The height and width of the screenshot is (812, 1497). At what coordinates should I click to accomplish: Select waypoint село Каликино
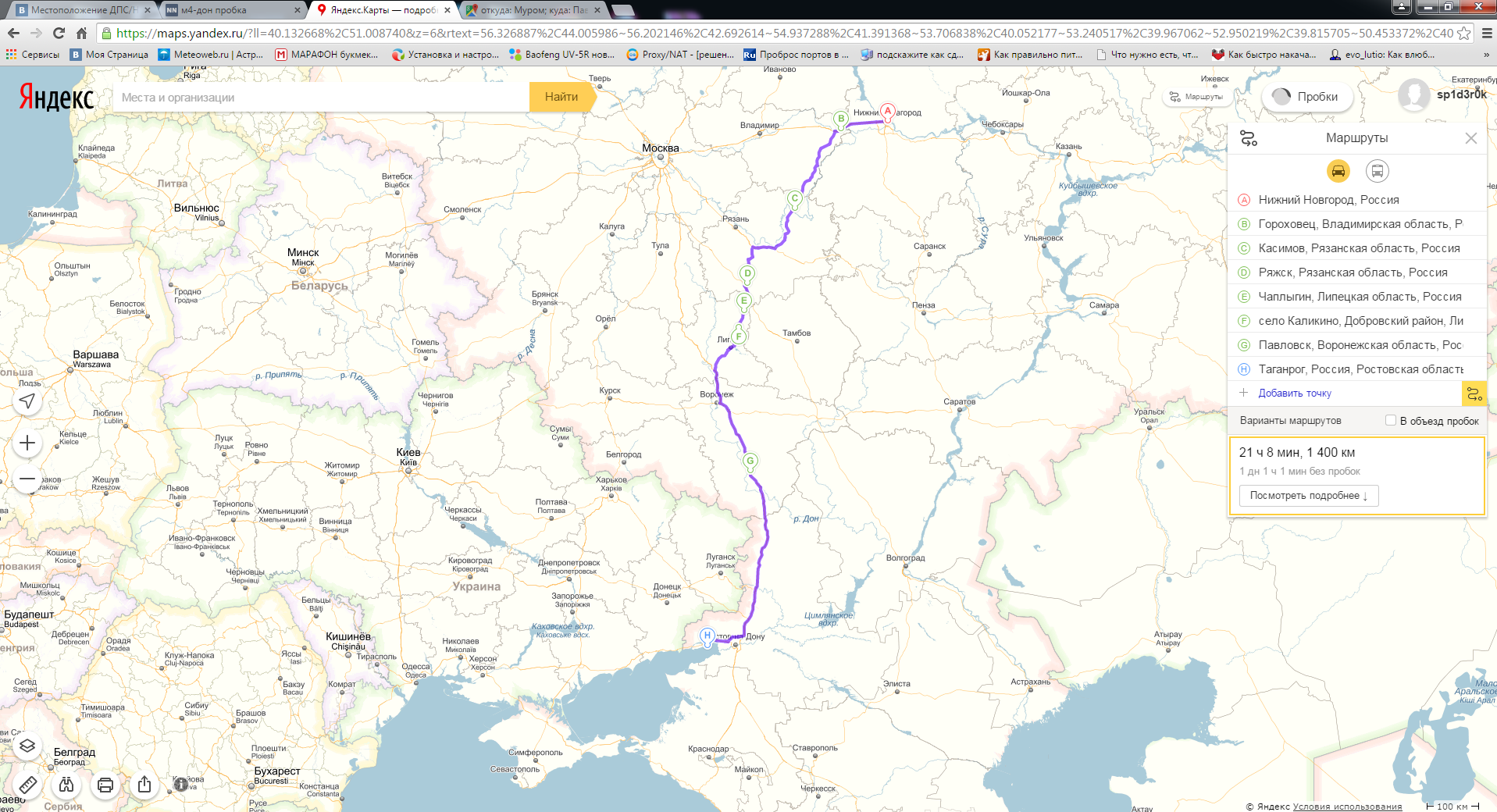(1356, 321)
